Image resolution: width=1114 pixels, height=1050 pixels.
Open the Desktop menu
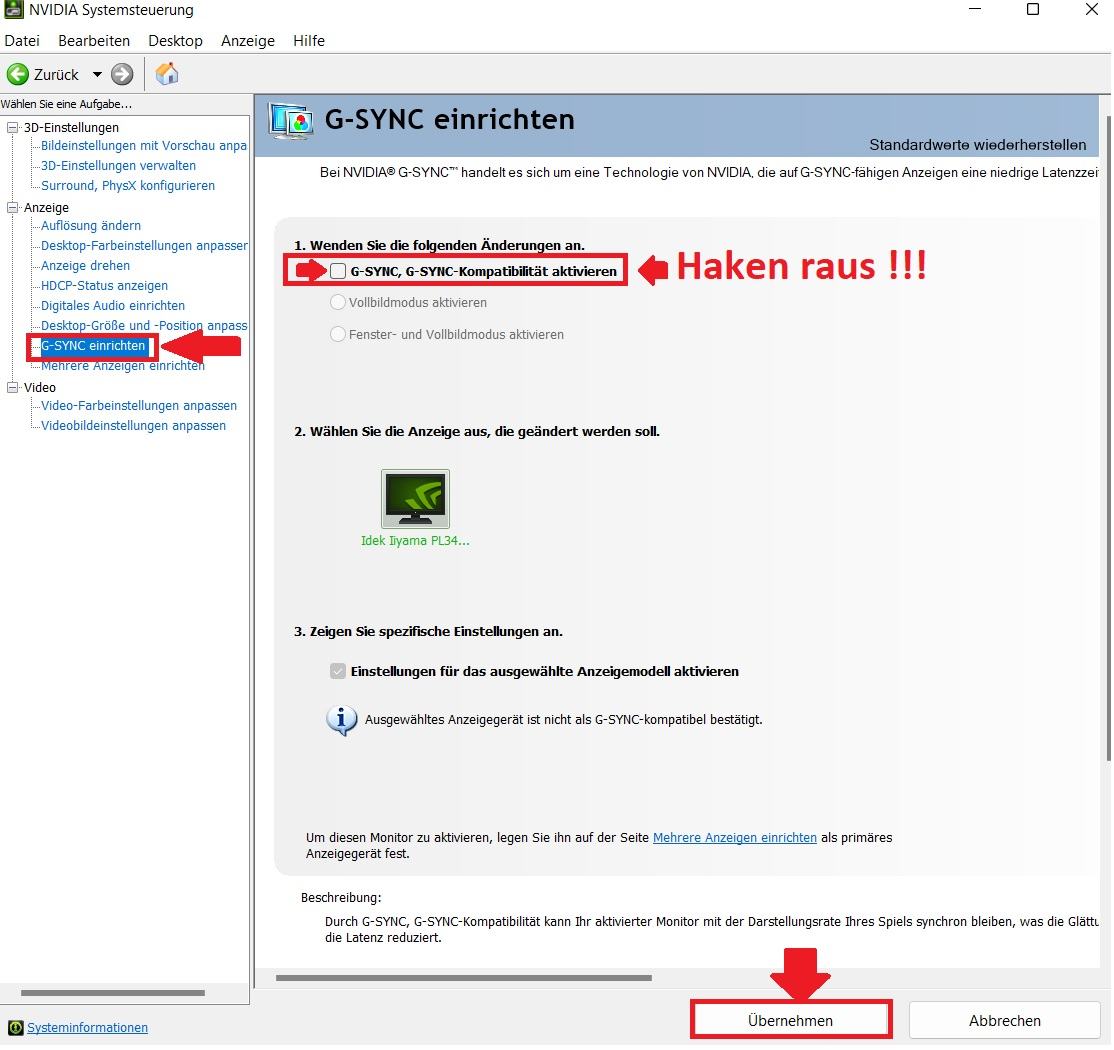175,40
